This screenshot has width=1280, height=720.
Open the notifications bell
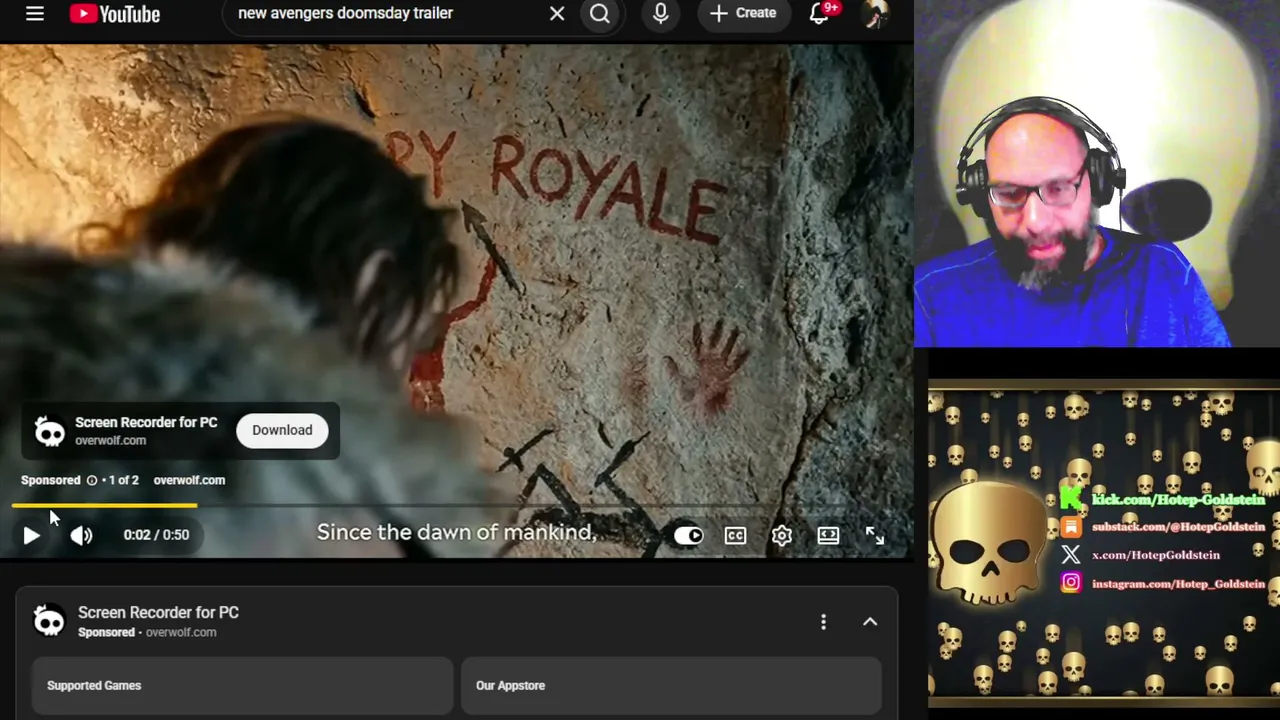(x=819, y=13)
